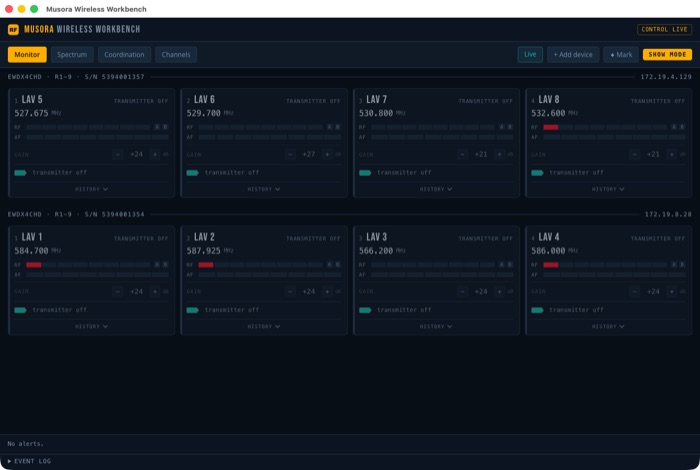Increase LAV 2 gain with plus button
Image resolution: width=700 pixels, height=470 pixels.
coord(327,291)
